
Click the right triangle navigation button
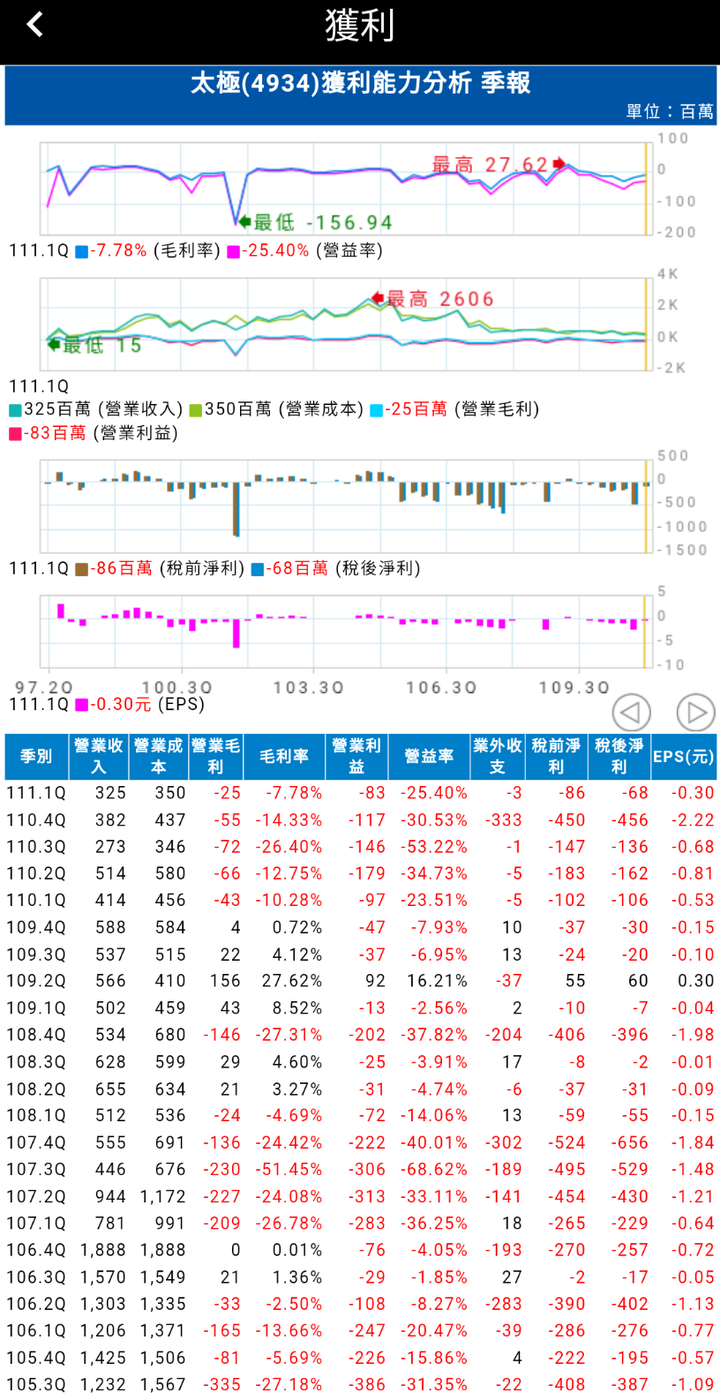(696, 713)
